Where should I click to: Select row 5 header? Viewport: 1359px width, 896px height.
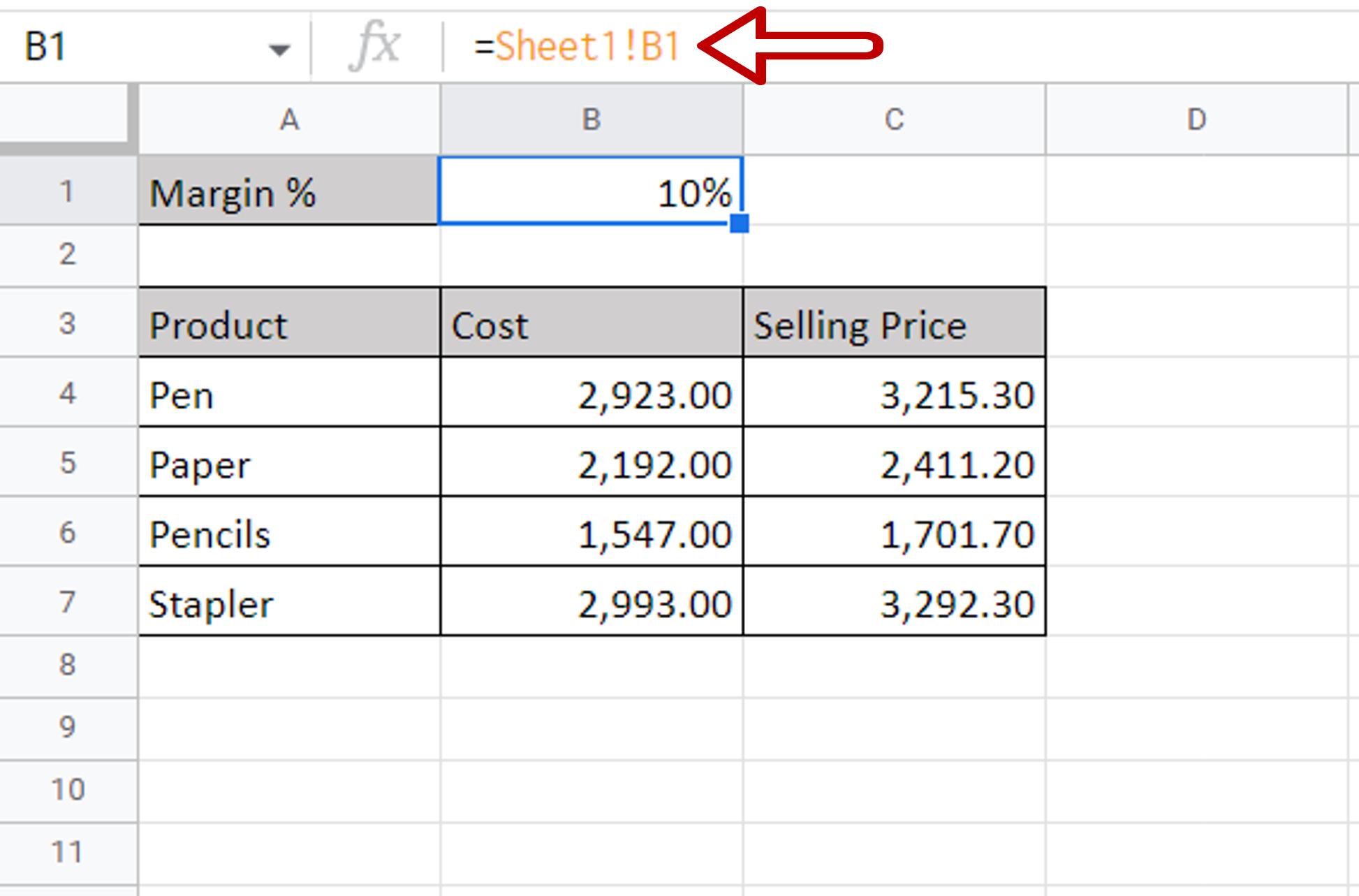click(68, 462)
